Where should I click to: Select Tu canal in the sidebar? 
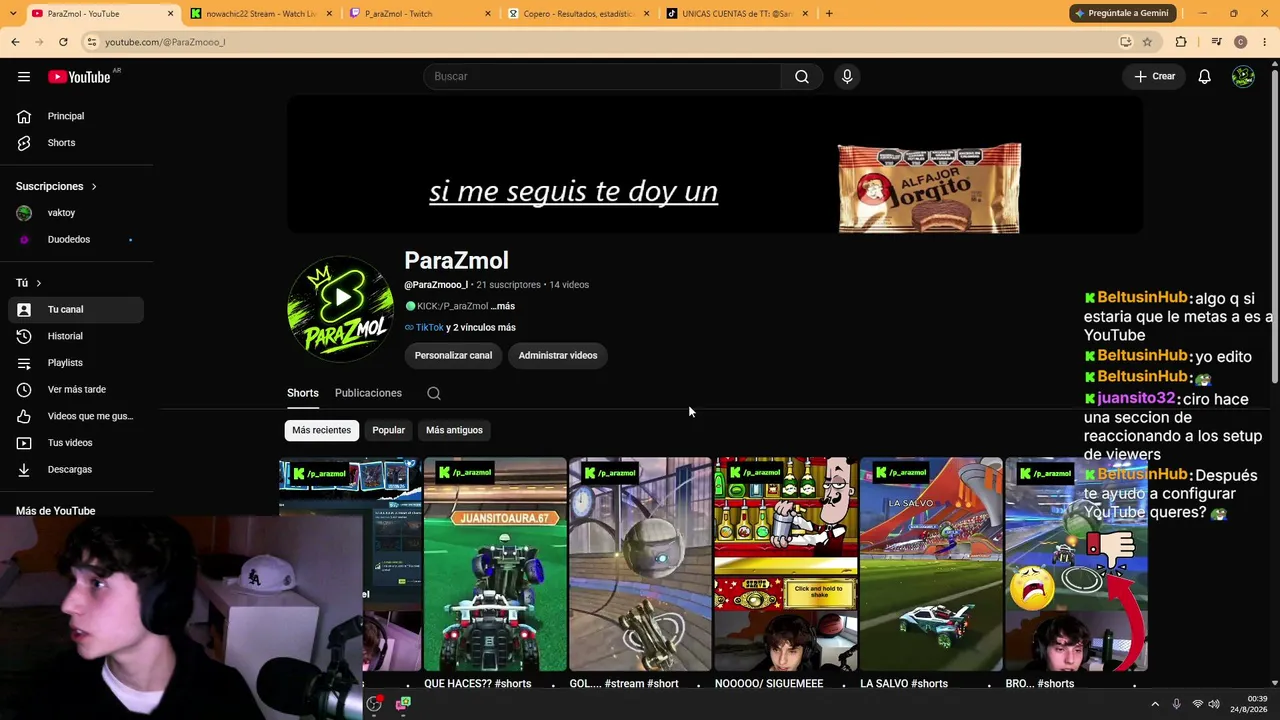pyautogui.click(x=76, y=310)
